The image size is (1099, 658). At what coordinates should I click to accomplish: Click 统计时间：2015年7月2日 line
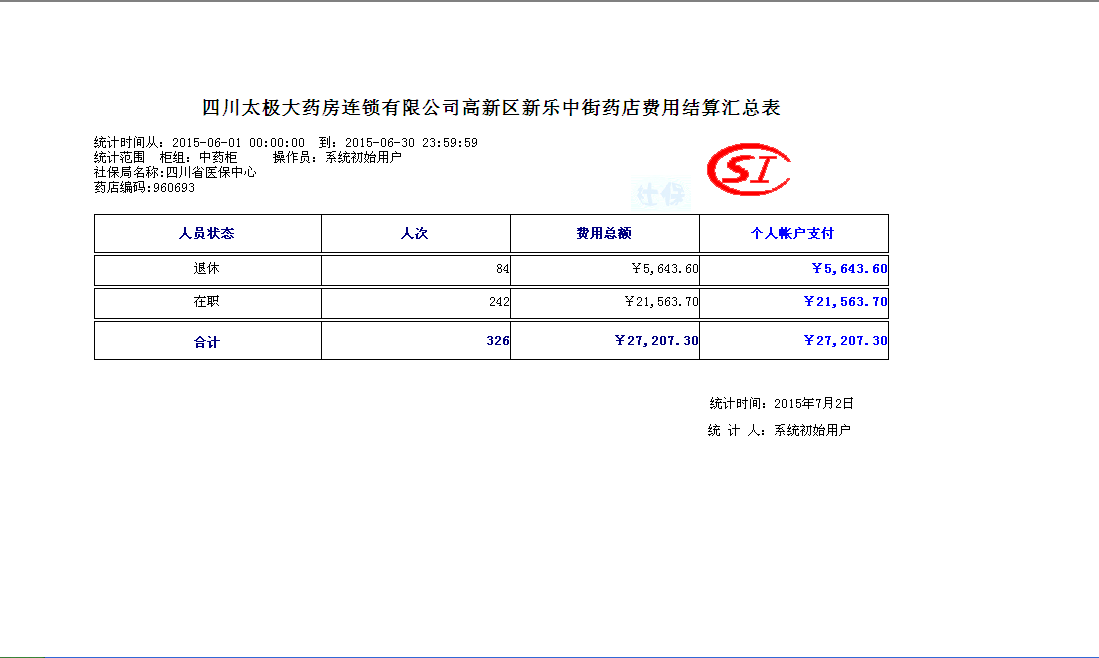[x=781, y=404]
